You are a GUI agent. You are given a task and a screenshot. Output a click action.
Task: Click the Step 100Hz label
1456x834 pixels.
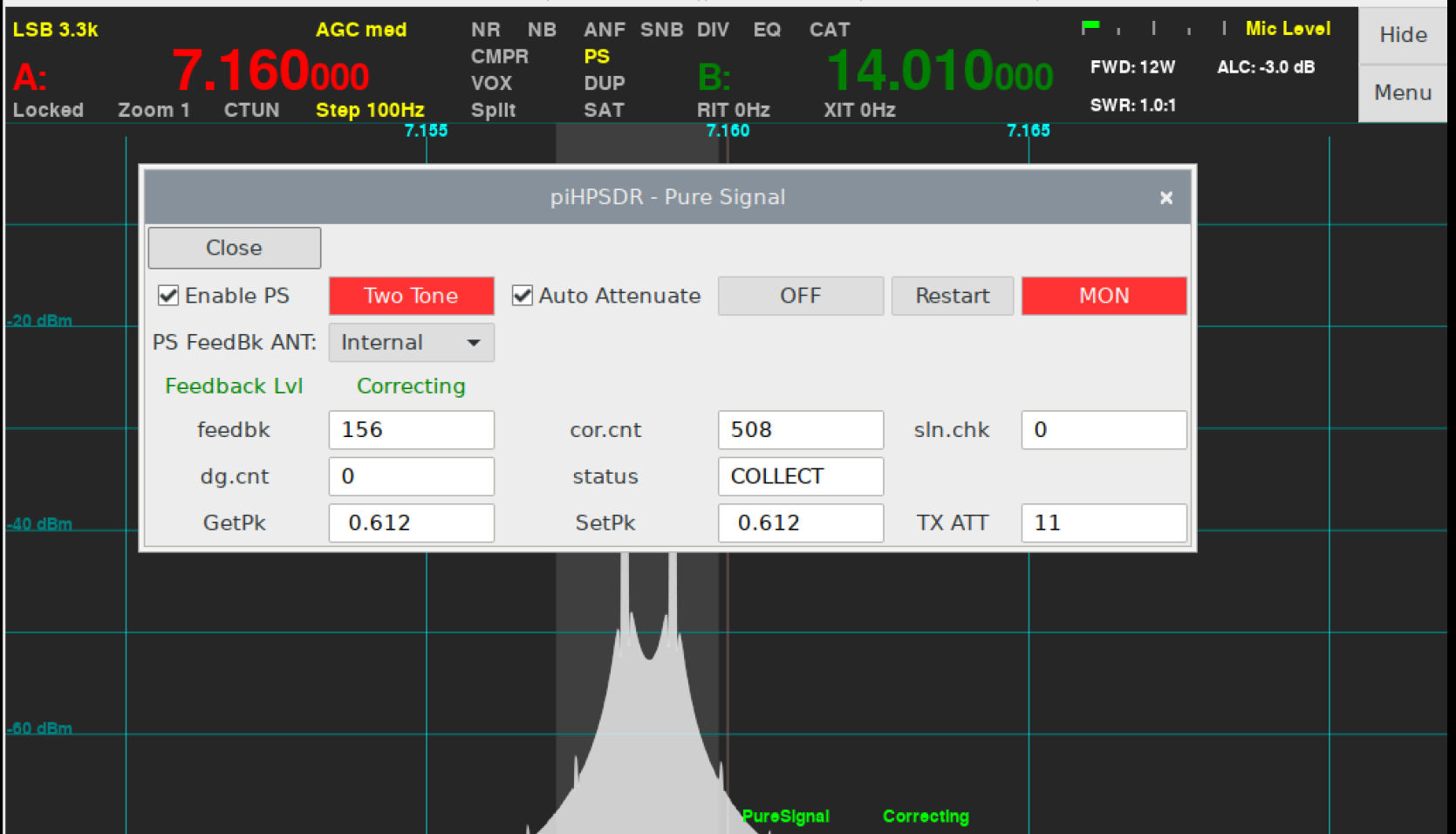370,110
